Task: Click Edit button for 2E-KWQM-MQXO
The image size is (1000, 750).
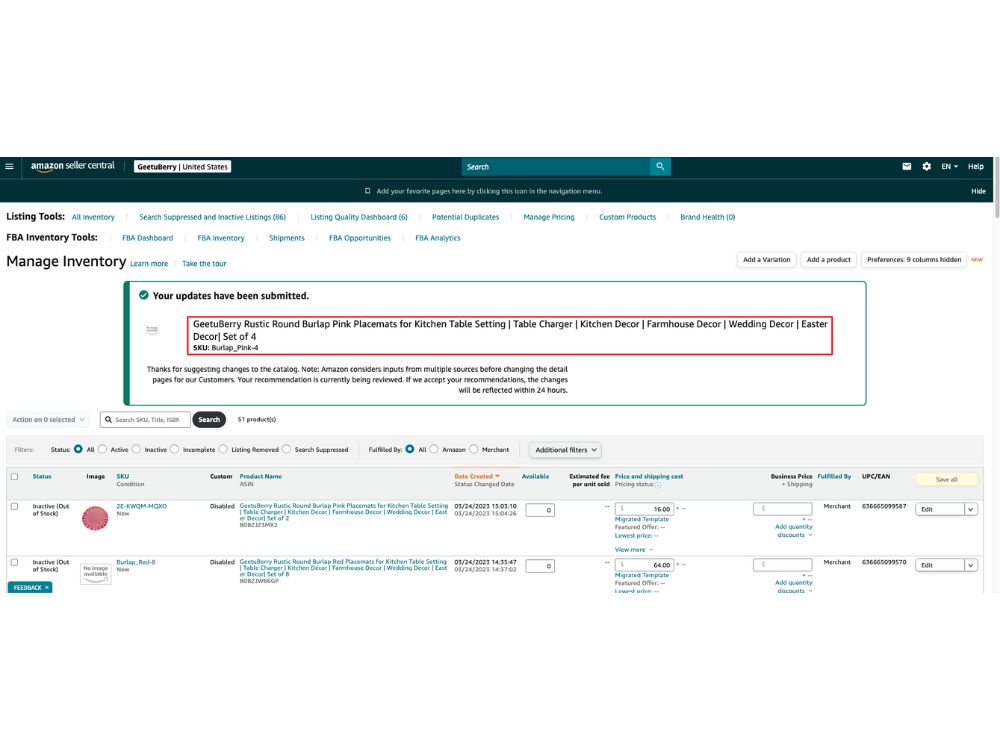Action: tap(939, 510)
